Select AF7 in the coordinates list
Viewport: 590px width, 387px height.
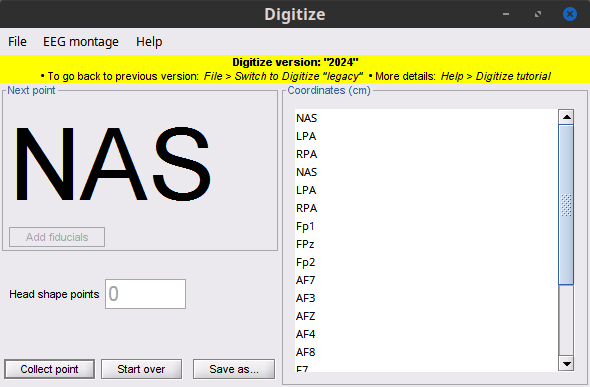pos(426,280)
